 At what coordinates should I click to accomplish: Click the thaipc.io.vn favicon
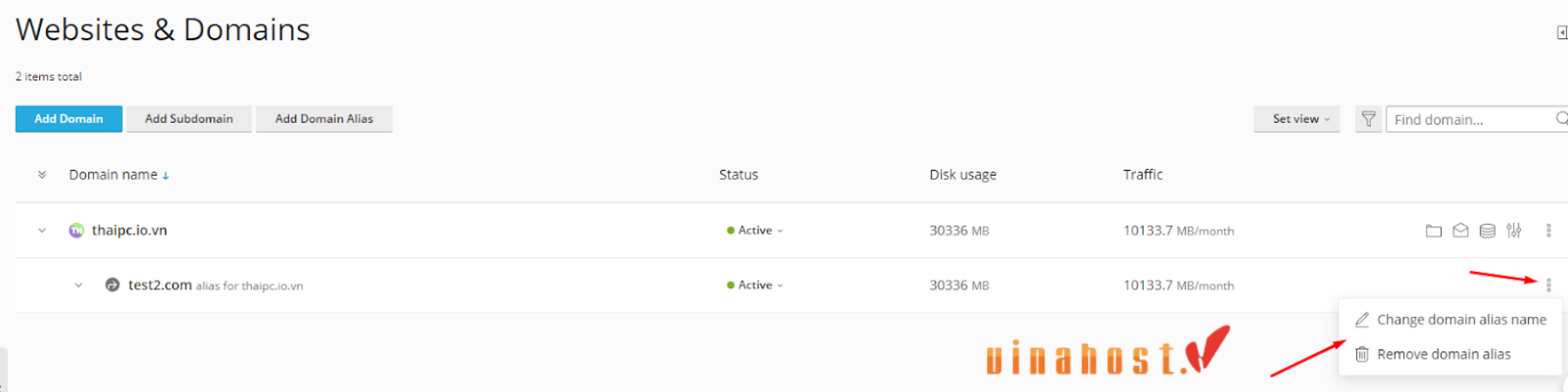(77, 230)
